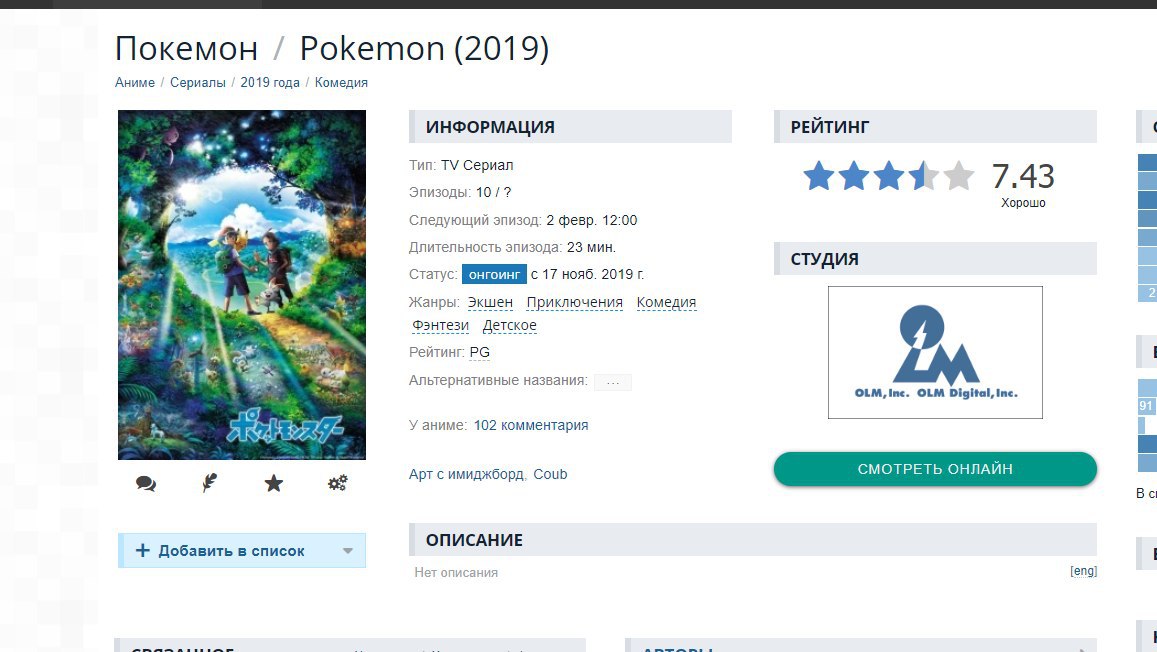Select the Экшен genre tag
The image size is (1157, 652).
[490, 302]
